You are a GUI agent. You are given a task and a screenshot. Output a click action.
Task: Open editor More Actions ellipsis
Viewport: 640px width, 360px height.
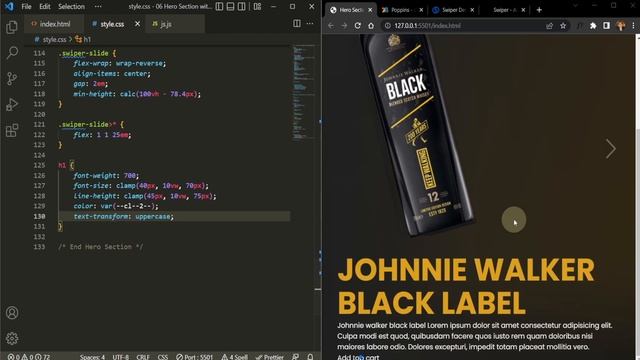point(310,24)
